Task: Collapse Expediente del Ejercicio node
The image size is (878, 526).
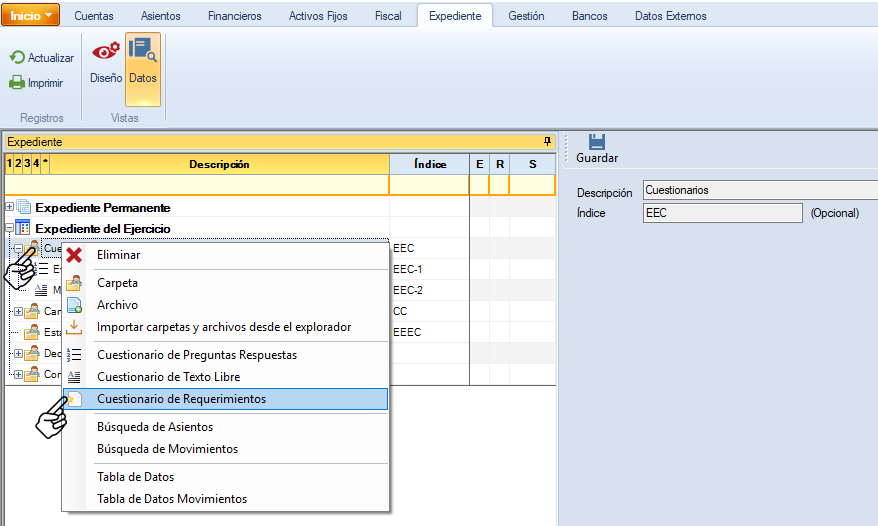Action: (10, 228)
